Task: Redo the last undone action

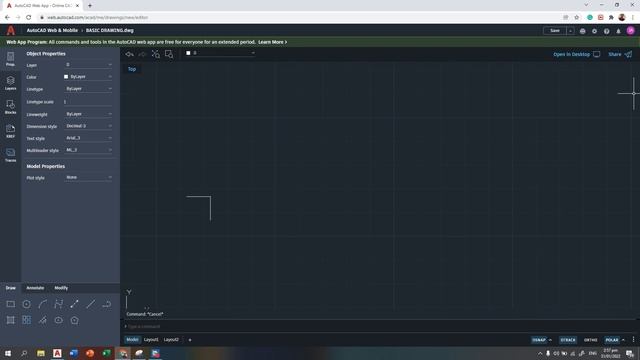Action: (x=142, y=54)
